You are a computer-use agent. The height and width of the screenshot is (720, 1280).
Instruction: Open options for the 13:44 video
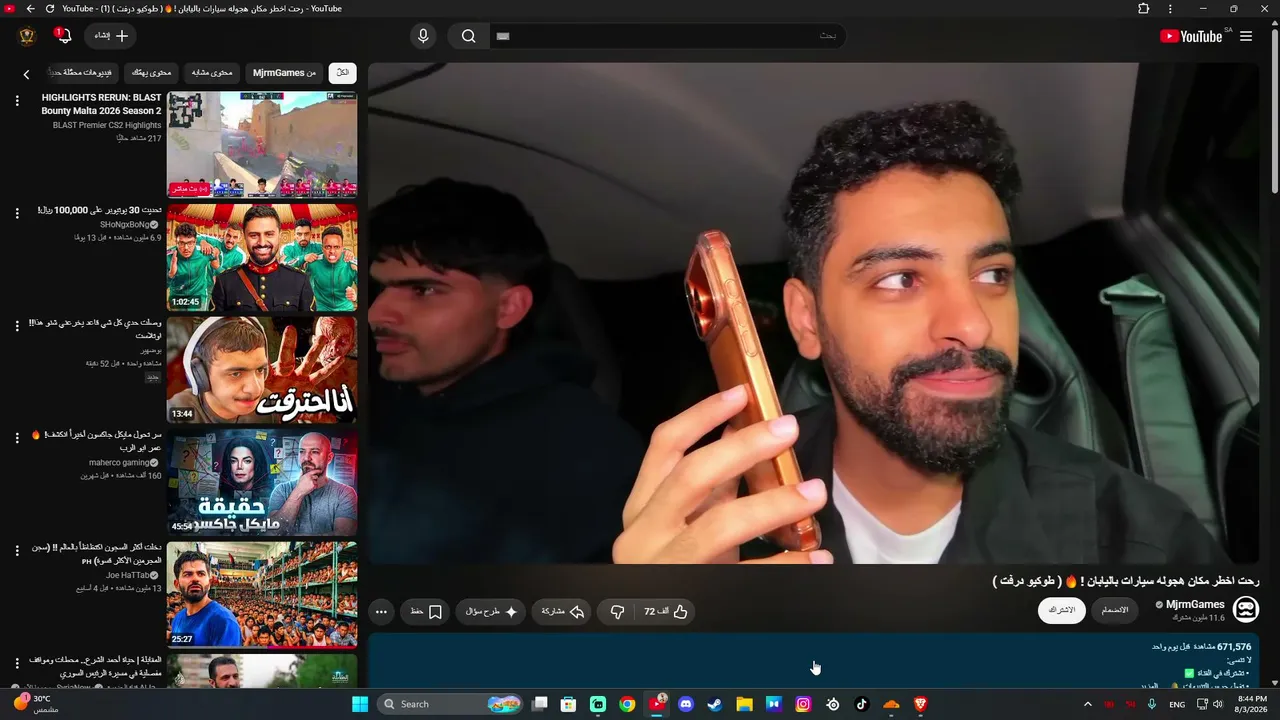coord(17,326)
